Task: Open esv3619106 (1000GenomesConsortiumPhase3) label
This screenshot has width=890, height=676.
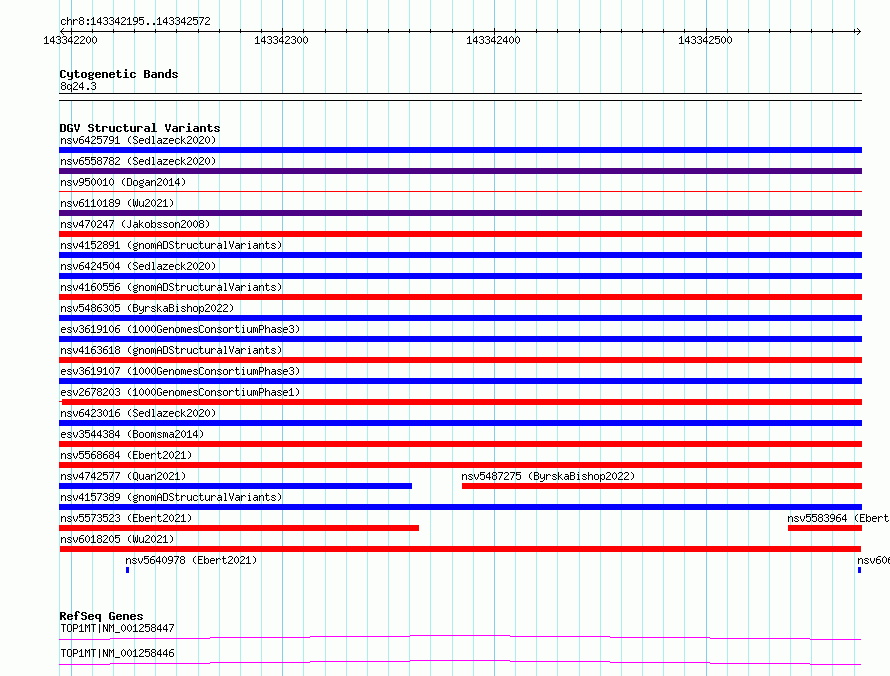Action: [180, 329]
